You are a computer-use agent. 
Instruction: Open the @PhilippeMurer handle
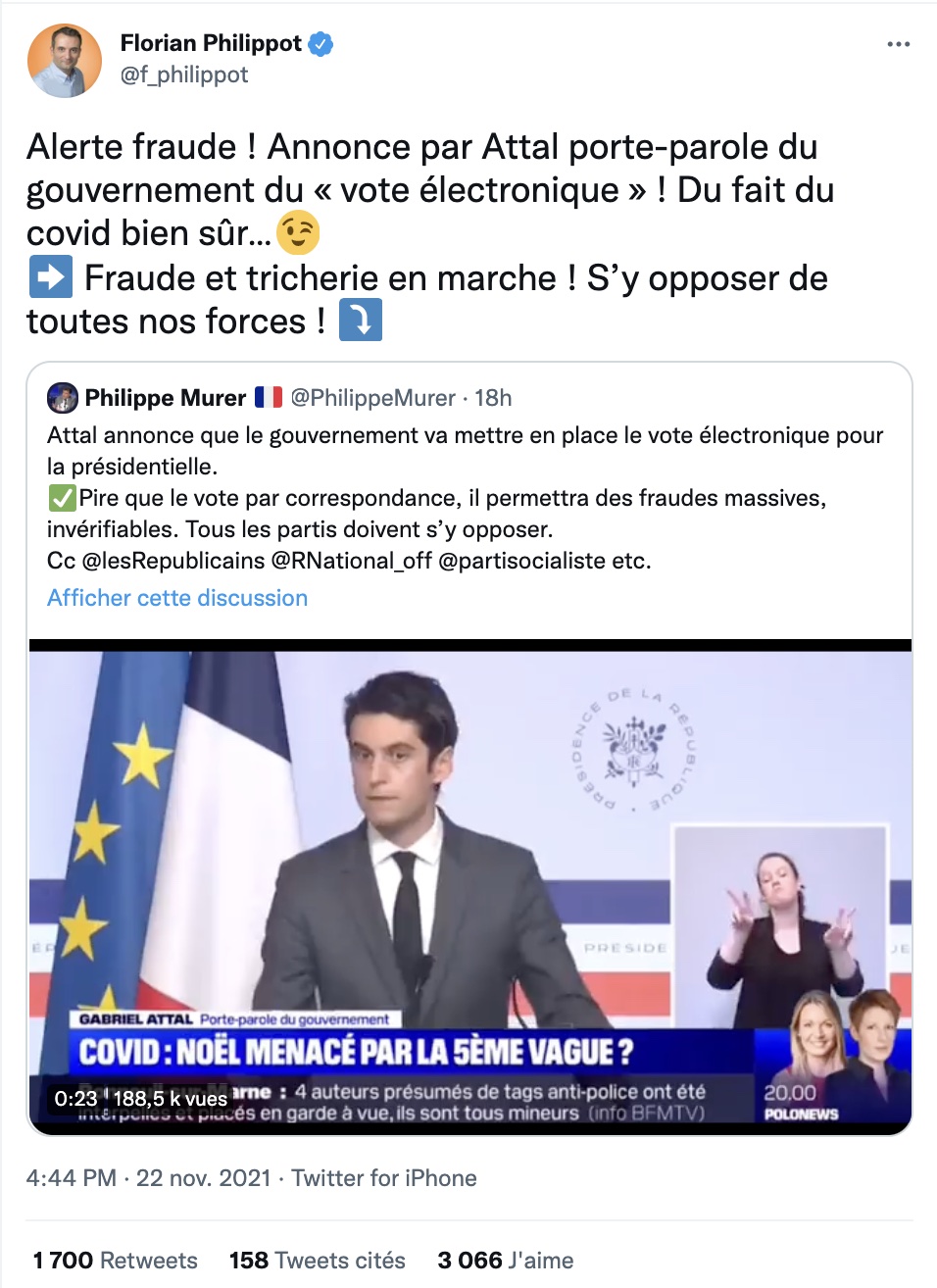[x=373, y=398]
